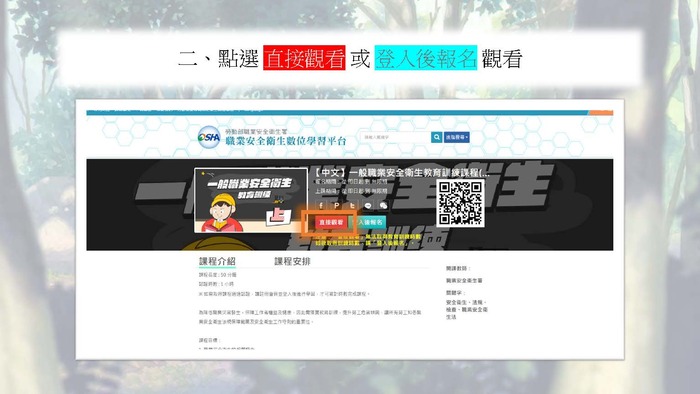This screenshot has width=700, height=394.
Task: Click the course cover thumbnail
Action: point(251,200)
